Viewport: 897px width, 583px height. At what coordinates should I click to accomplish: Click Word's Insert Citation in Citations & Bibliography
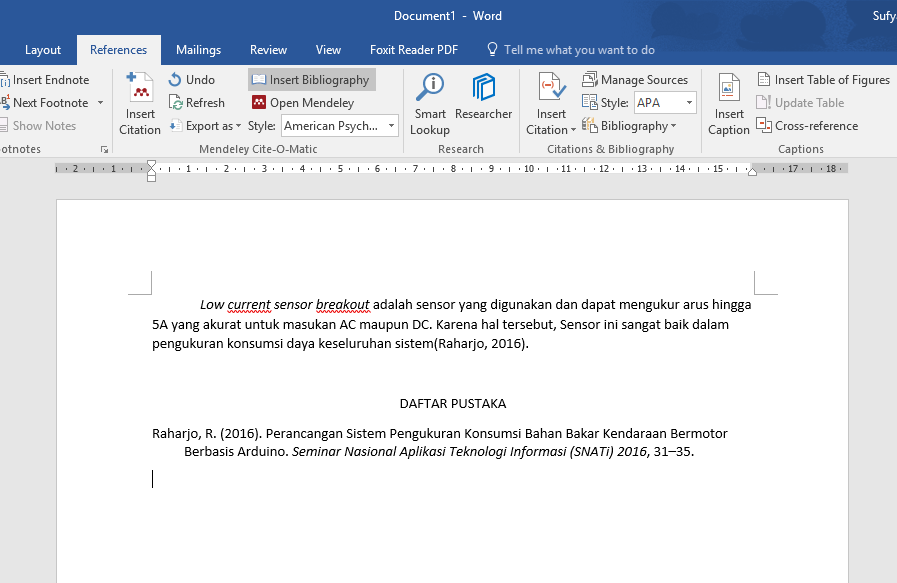coord(551,104)
